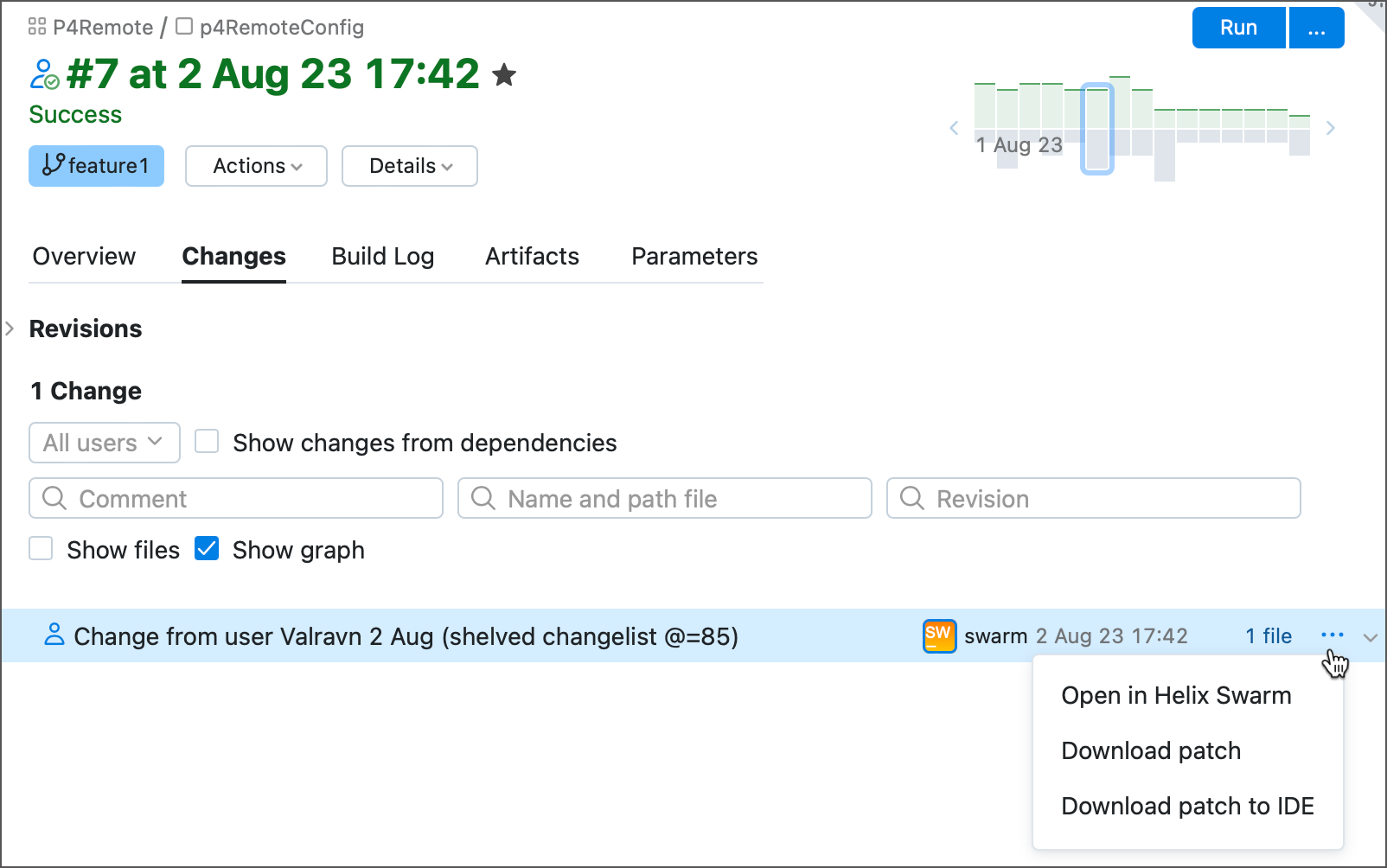Switch to the Build Log tab
Screen dimensions: 1387x868
(382, 256)
